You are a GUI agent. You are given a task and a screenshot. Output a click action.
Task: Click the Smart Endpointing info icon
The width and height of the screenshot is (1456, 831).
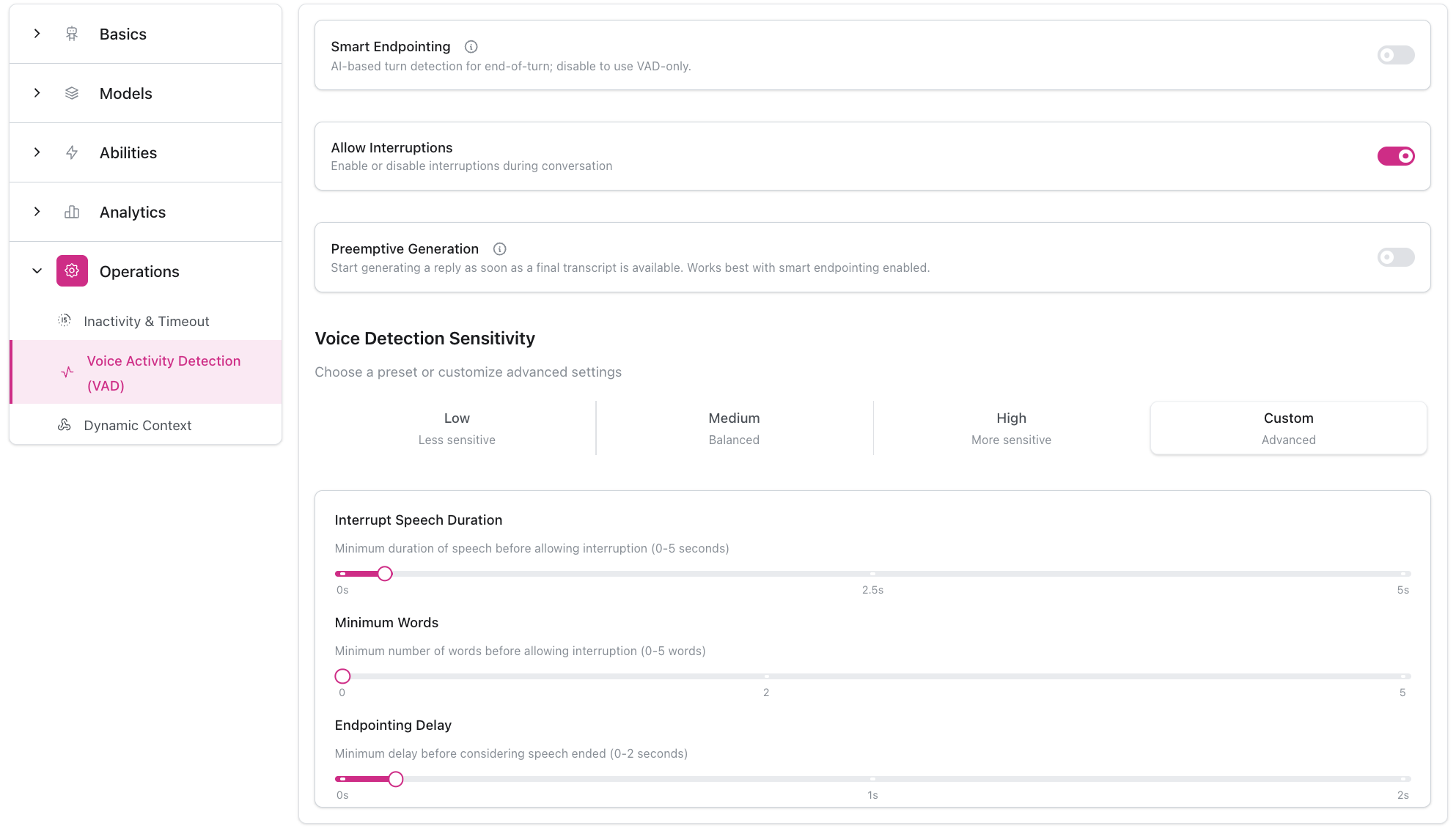(x=471, y=46)
